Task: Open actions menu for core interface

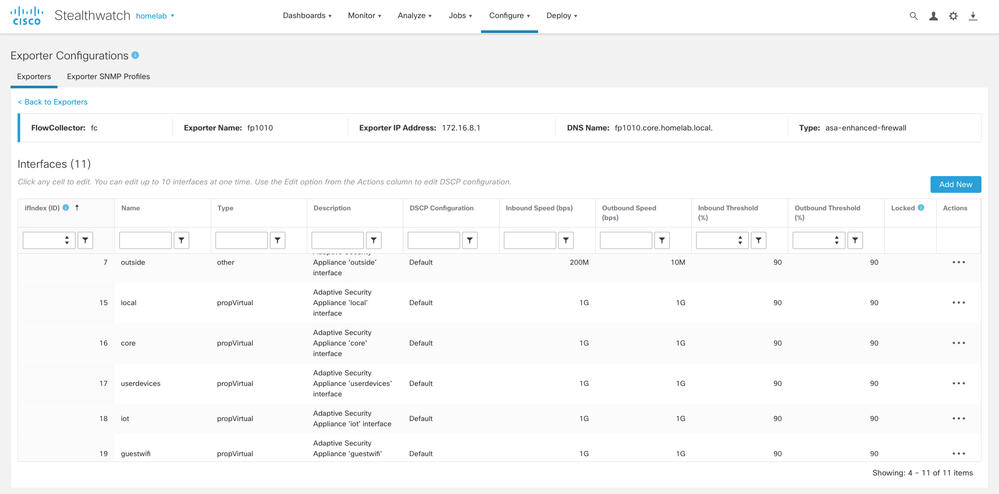Action: click(x=958, y=343)
